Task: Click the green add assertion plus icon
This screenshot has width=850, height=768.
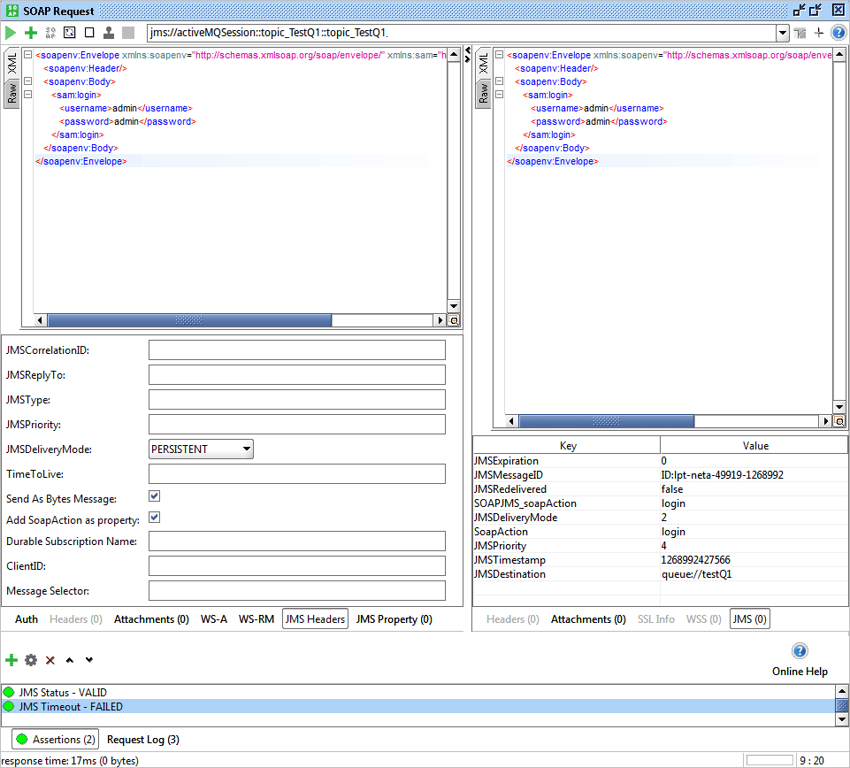Action: (12, 660)
